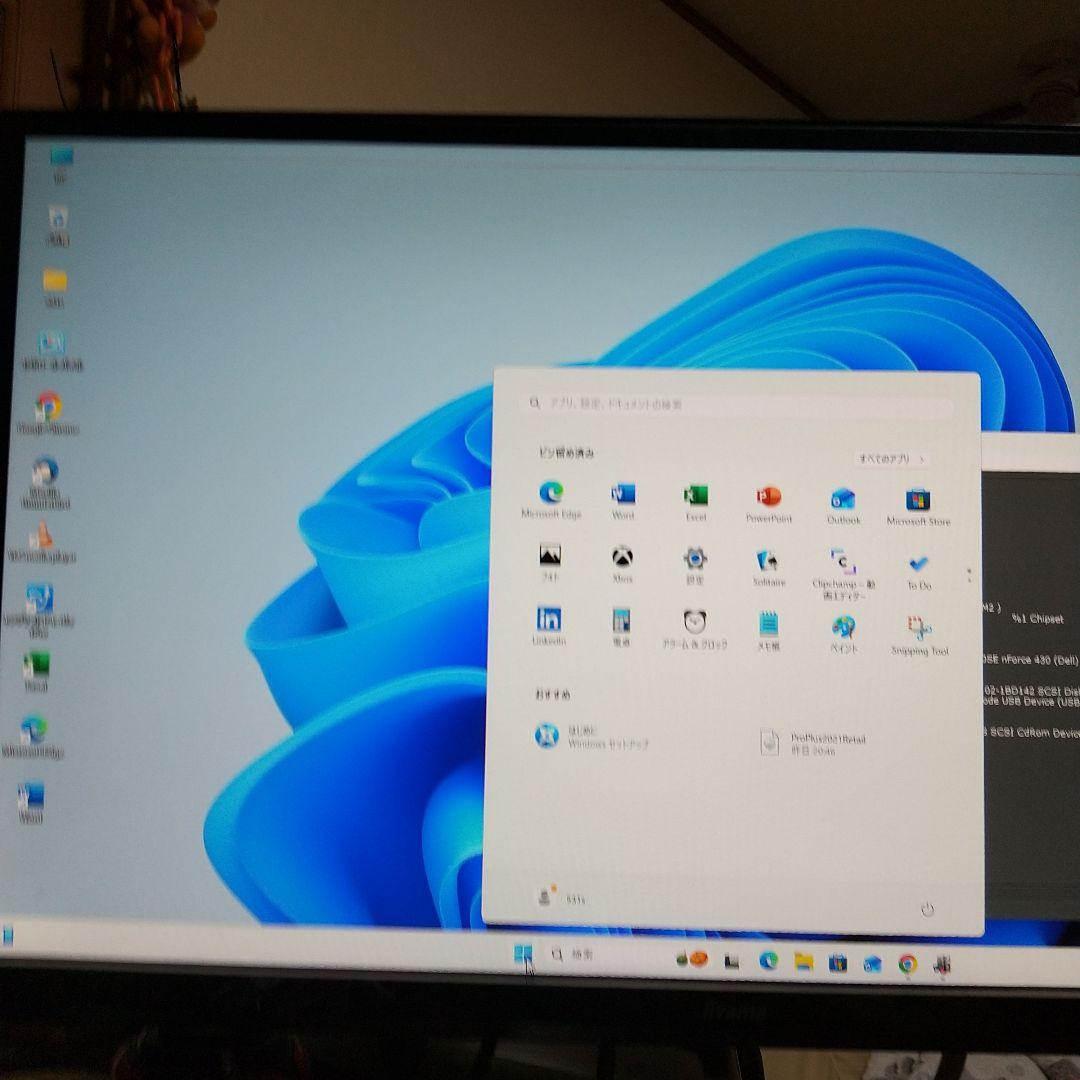
Task: Click the power button in Start menu
Action: [927, 909]
